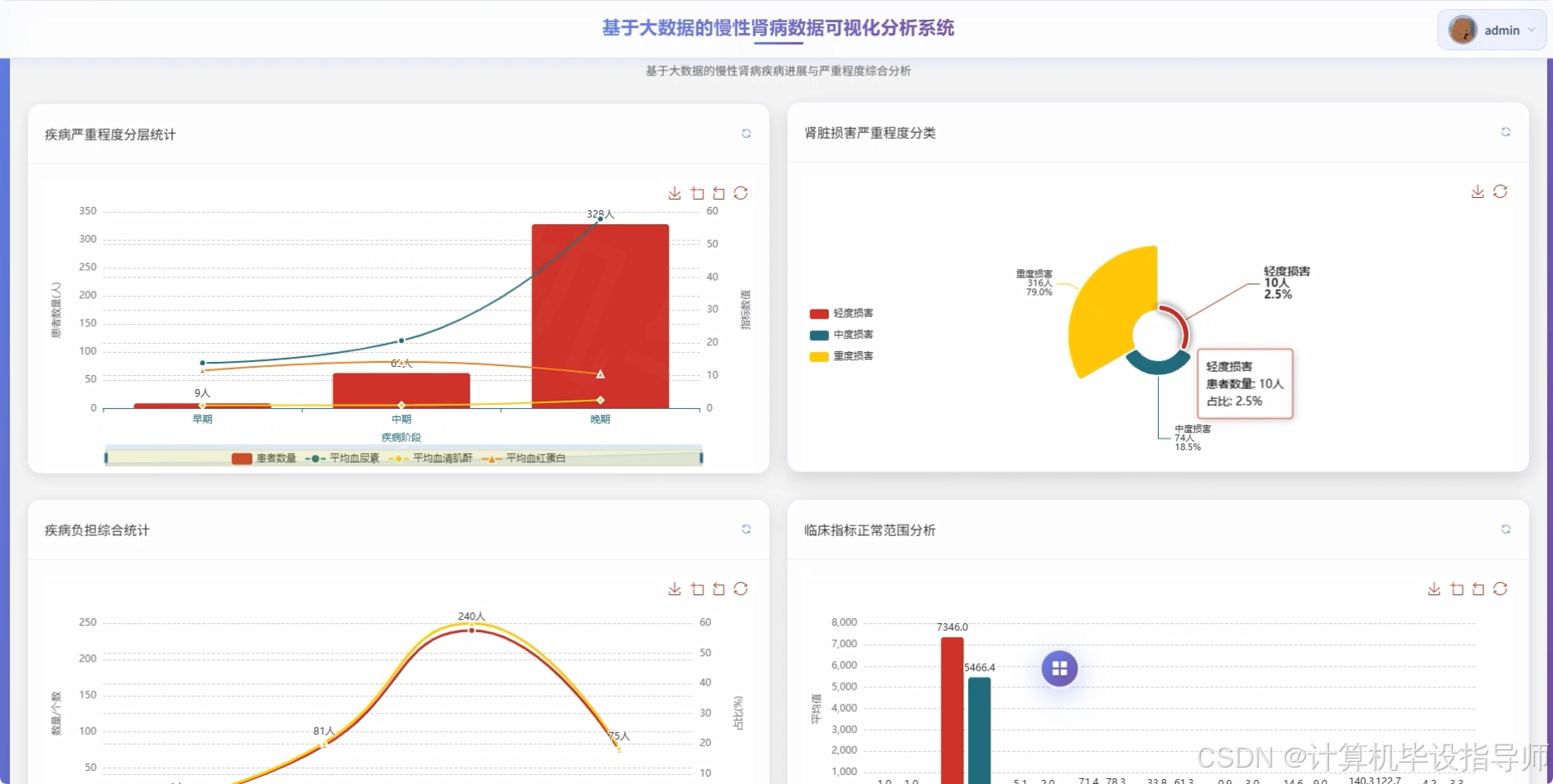Open the admin user dropdown
This screenshot has height=784, width=1553.
point(1491,30)
